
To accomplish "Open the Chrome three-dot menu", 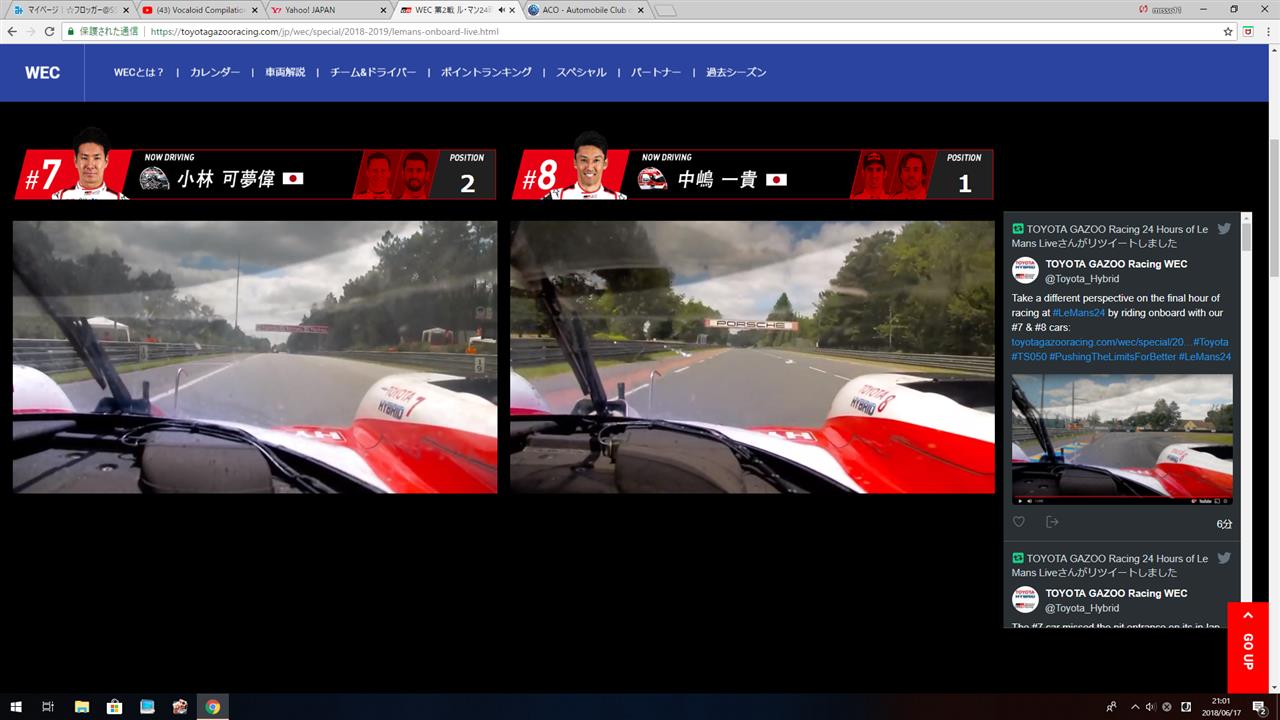I will (x=1268, y=31).
